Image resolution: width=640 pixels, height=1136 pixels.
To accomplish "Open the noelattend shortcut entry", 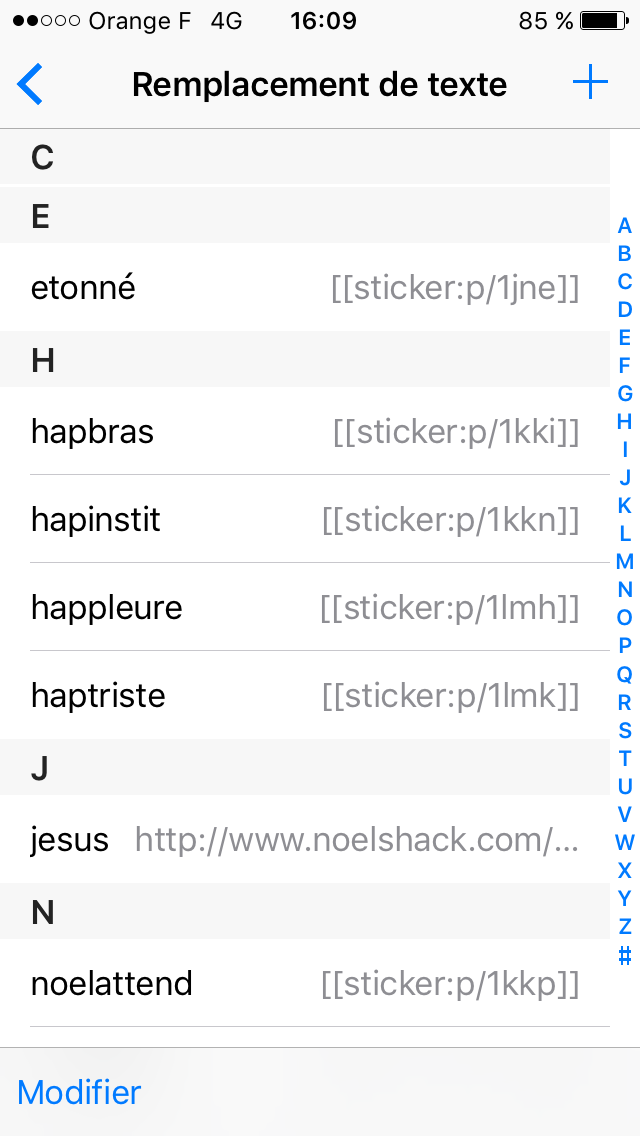I will 305,983.
